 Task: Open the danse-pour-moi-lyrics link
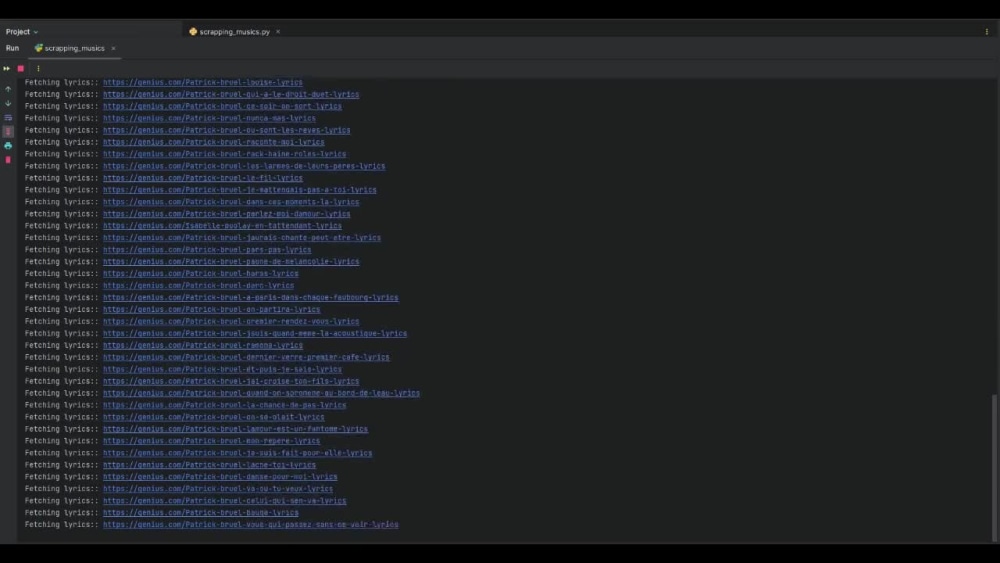coord(220,477)
